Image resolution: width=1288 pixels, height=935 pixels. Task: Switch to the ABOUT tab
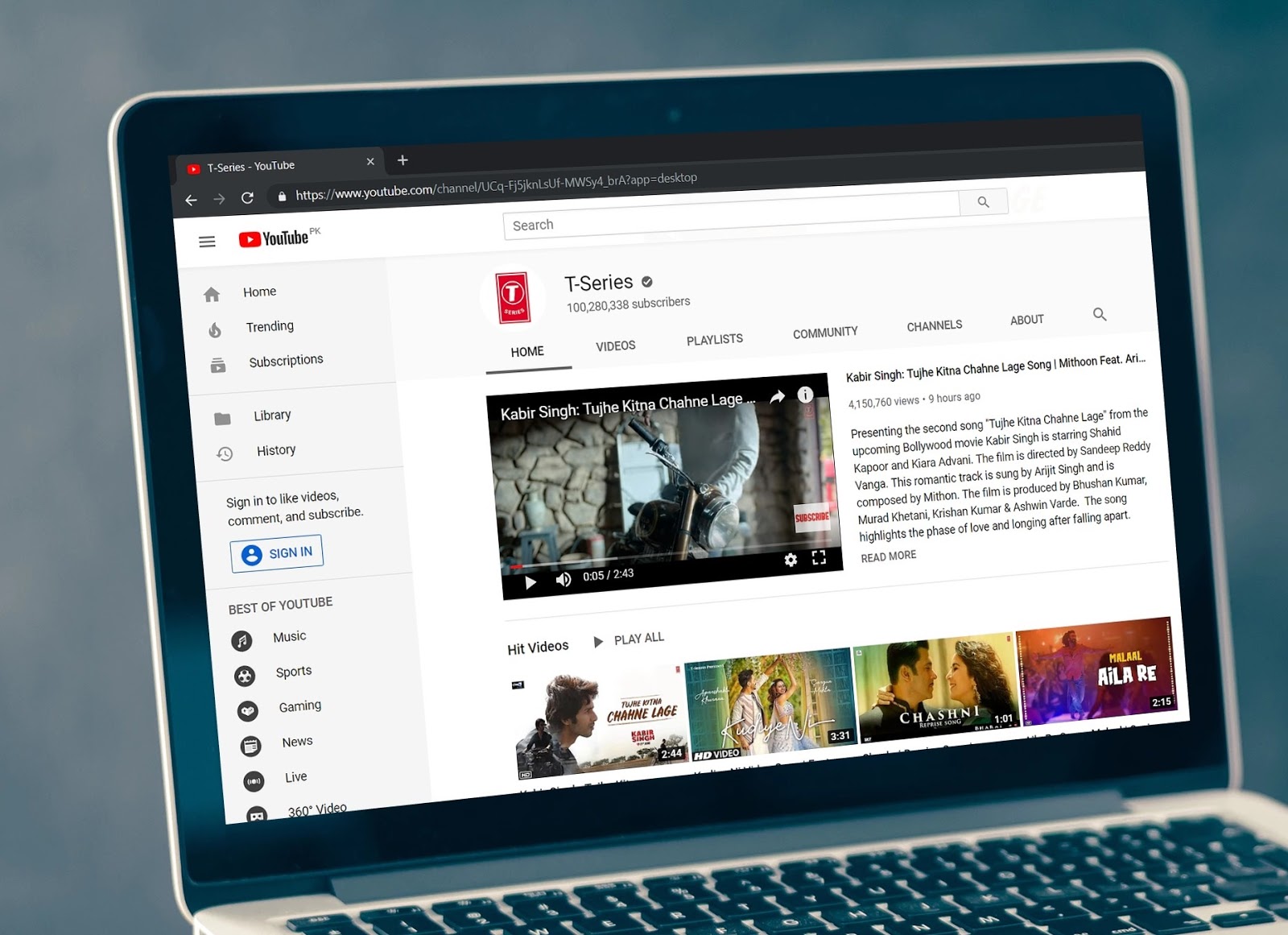(1027, 320)
